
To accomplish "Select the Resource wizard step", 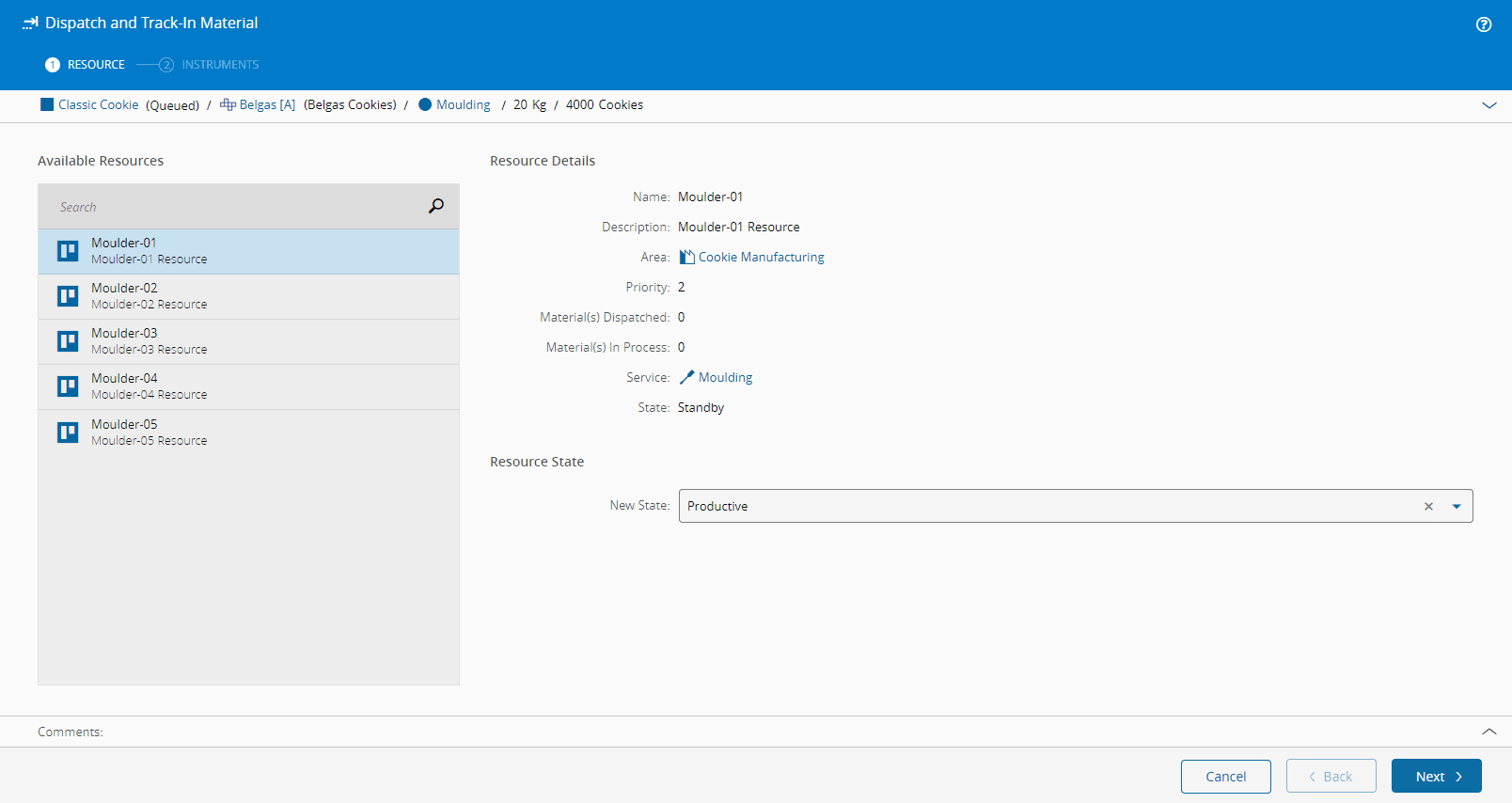I will [95, 65].
